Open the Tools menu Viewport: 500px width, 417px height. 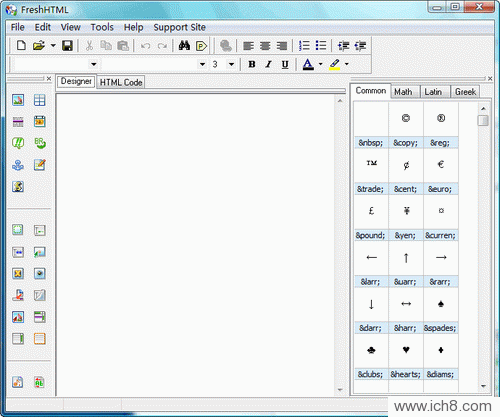click(102, 27)
